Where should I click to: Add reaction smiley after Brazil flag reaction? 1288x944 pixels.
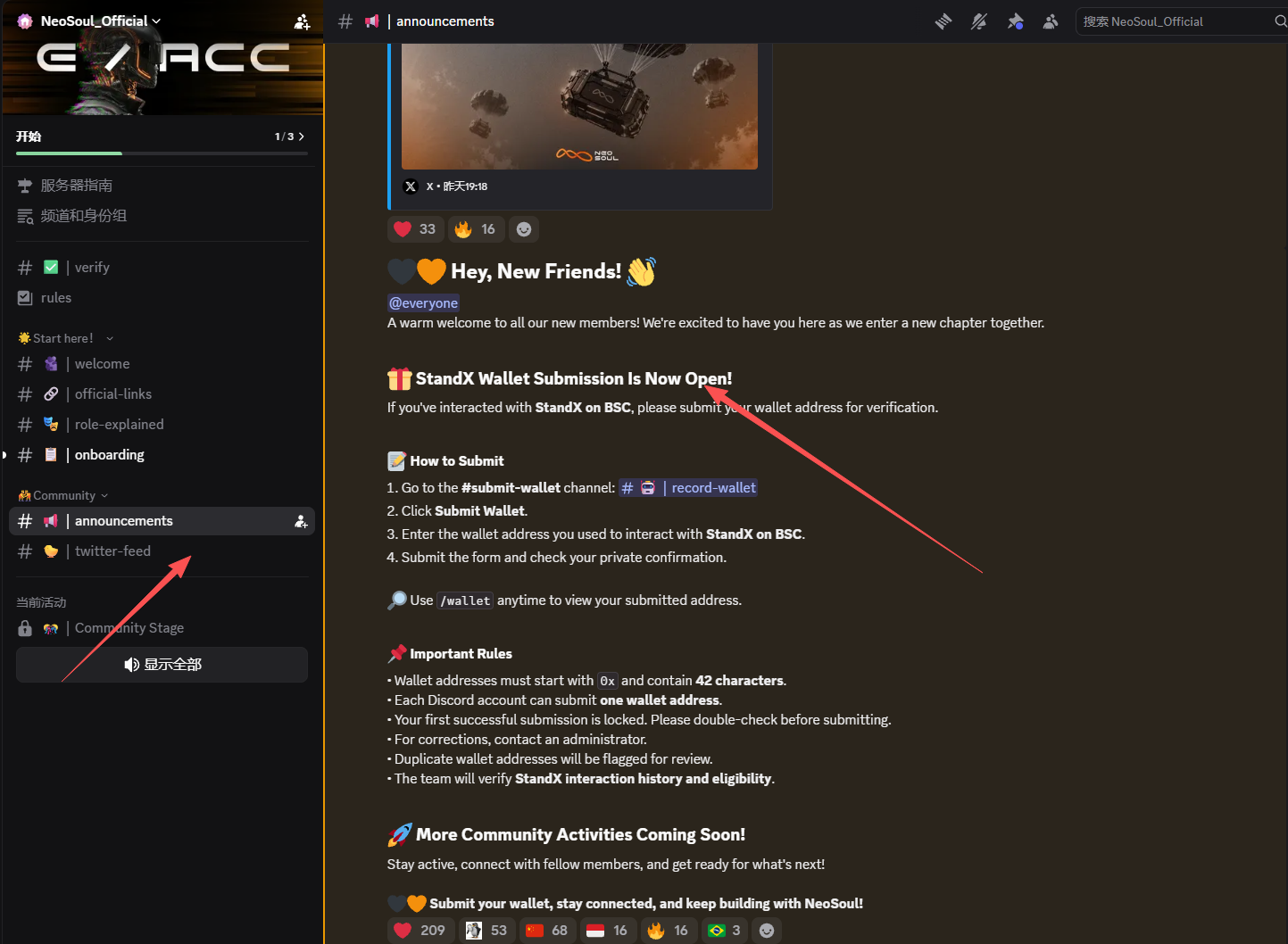click(767, 931)
